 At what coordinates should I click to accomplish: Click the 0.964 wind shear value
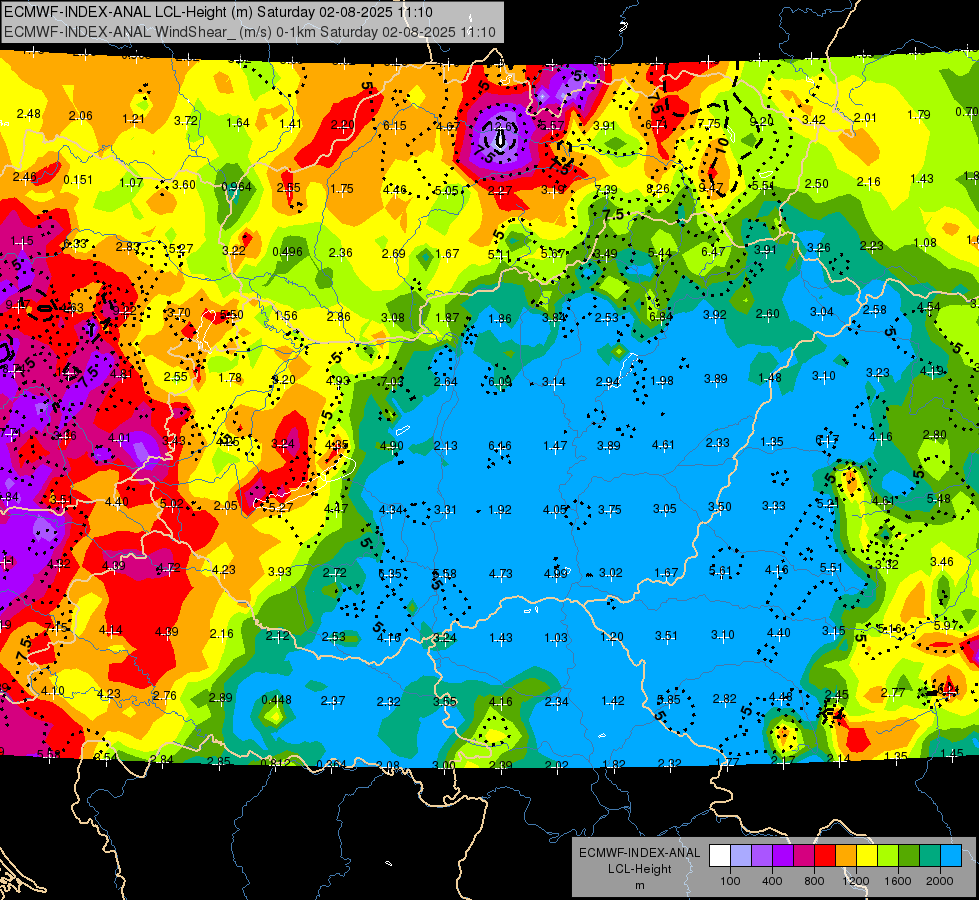237,187
